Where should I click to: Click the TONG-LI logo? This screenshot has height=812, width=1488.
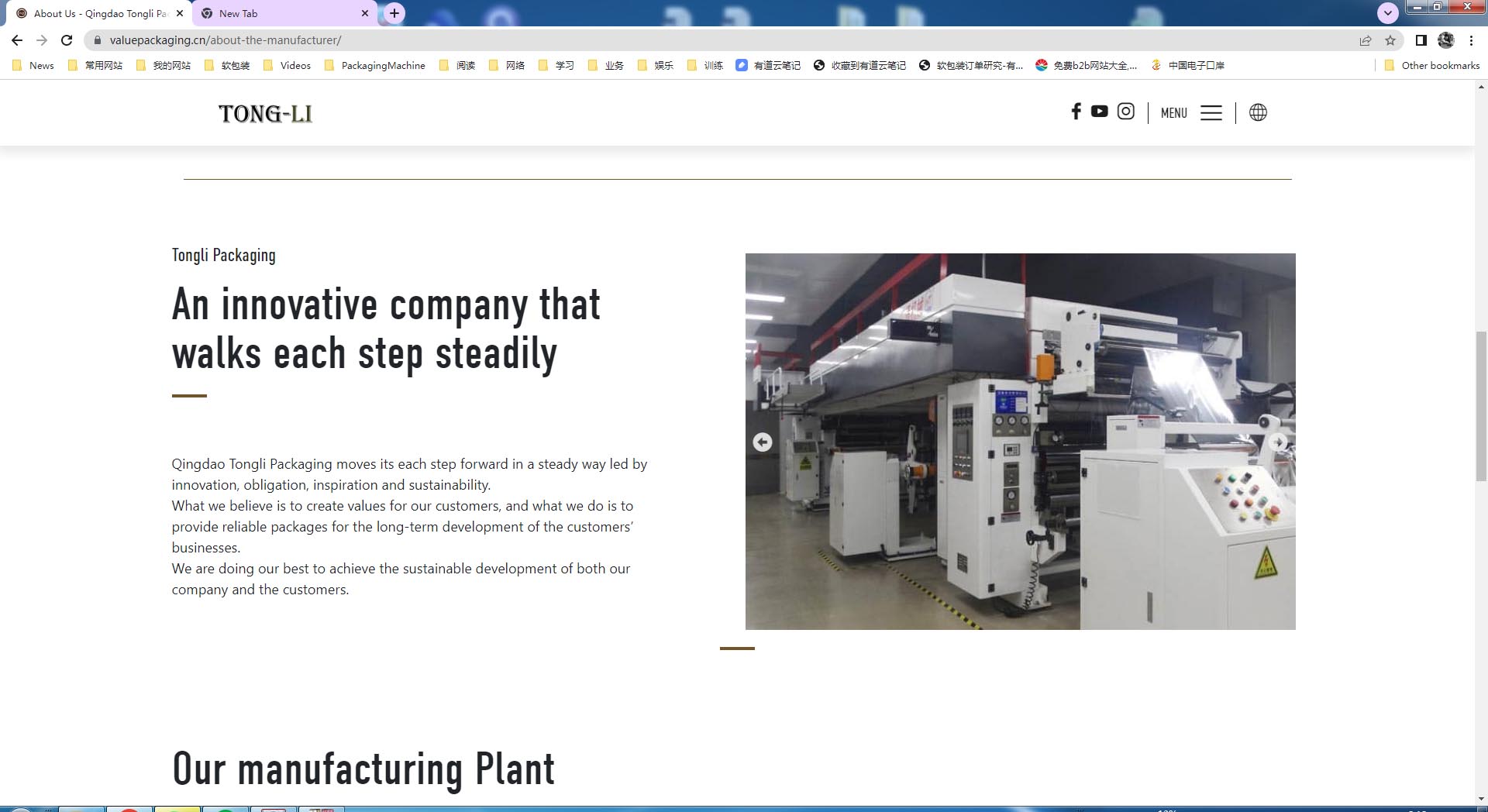[x=265, y=114]
